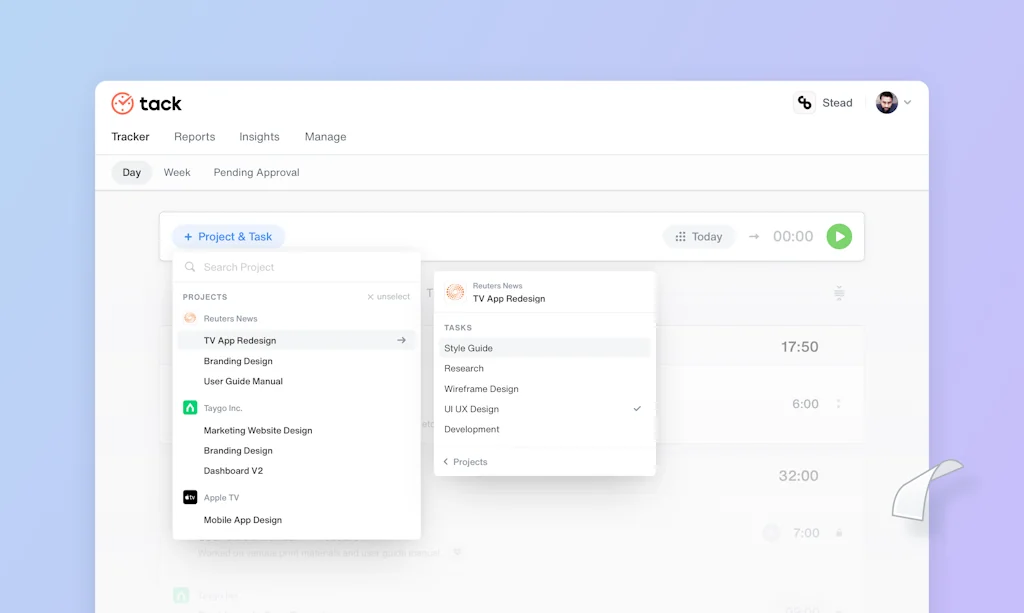Click unselect in Projects header
Screen dimensions: 1024x613
(x=389, y=296)
